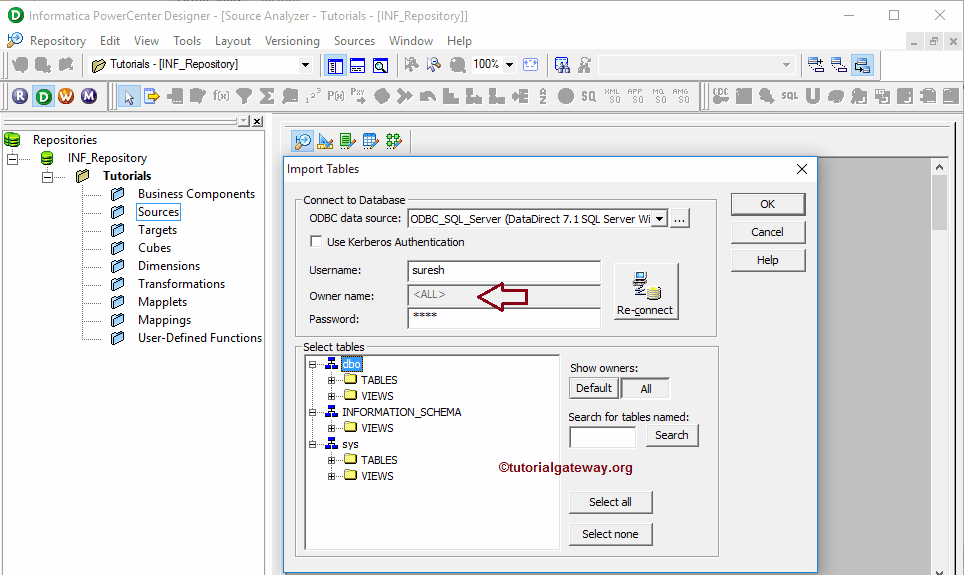Switch to the Mapping Designer icon
The width and height of the screenshot is (964, 575).
pos(393,141)
